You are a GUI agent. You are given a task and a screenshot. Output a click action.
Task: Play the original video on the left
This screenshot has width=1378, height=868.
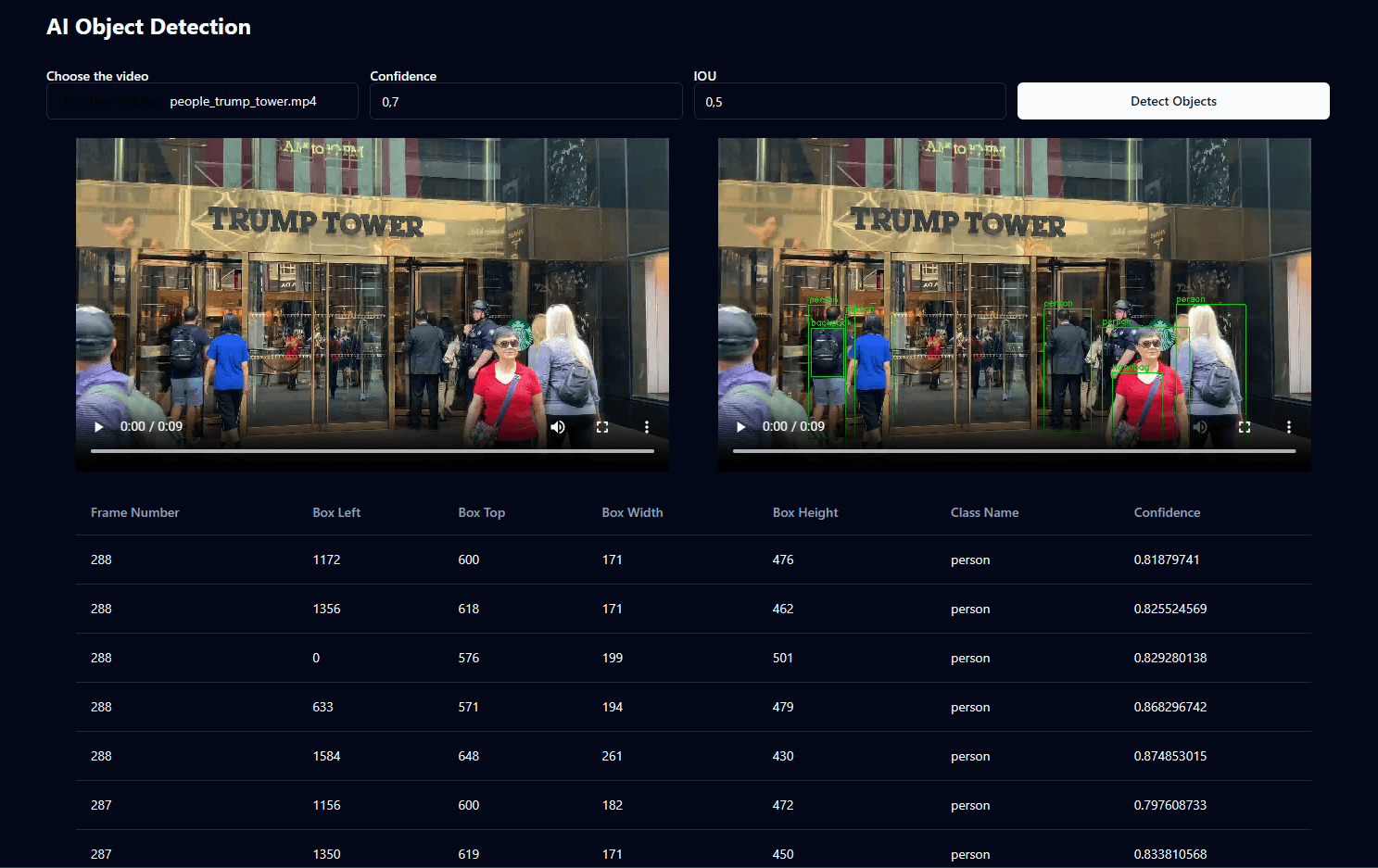99,427
